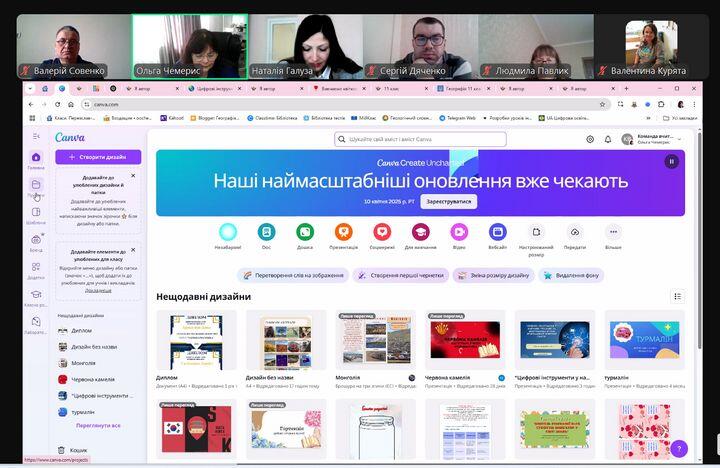Open Projects folder icon in Canva sidebar
The image size is (720, 468).
click(36, 185)
